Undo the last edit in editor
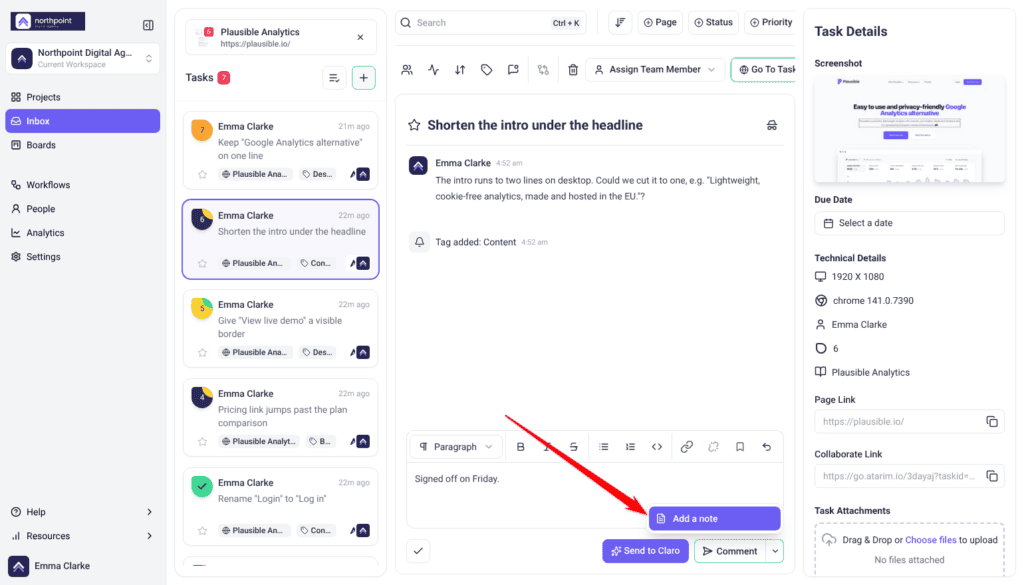The image size is (1024, 585). point(767,447)
